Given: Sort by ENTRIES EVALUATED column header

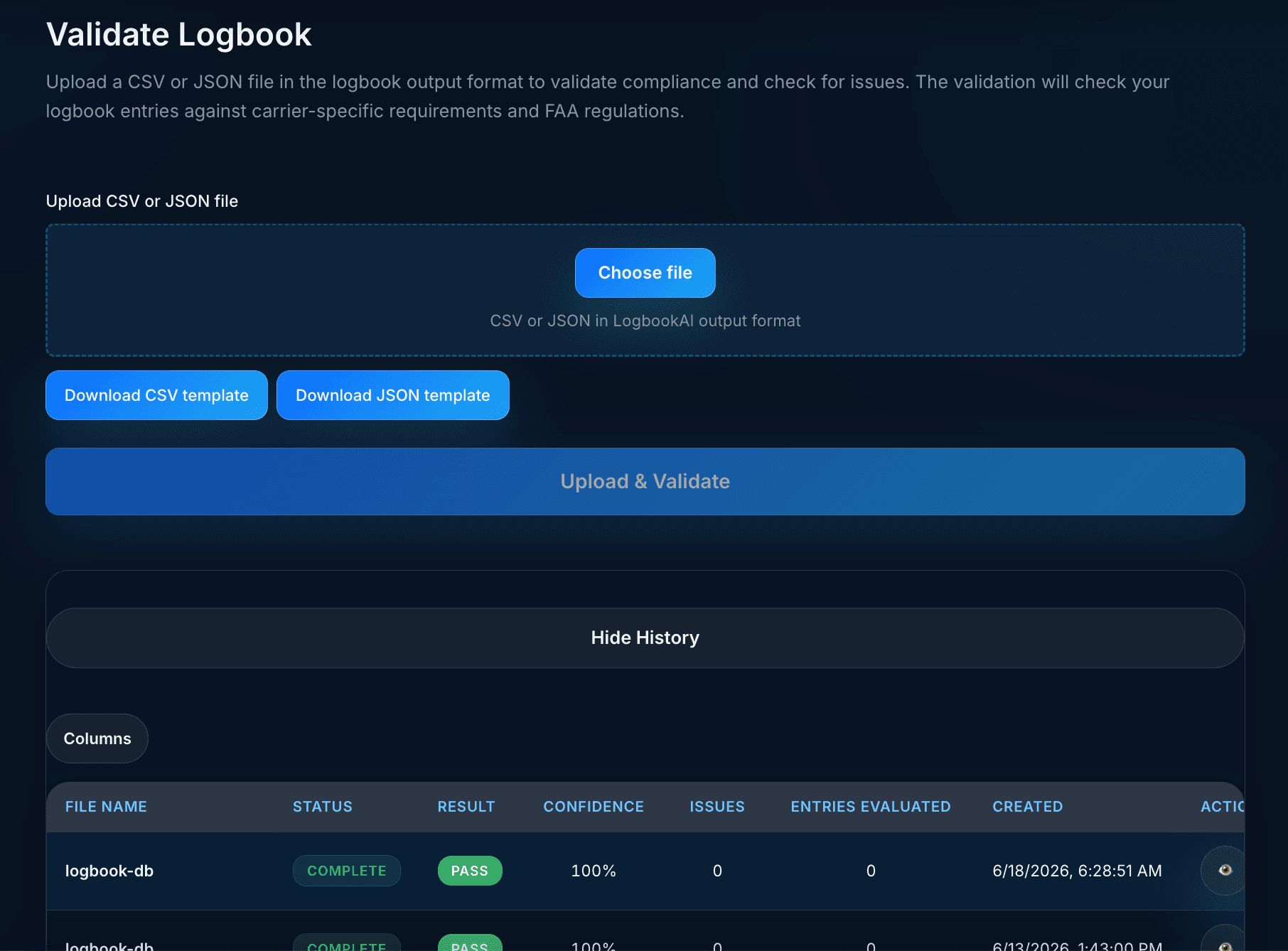Looking at the screenshot, I should (870, 807).
